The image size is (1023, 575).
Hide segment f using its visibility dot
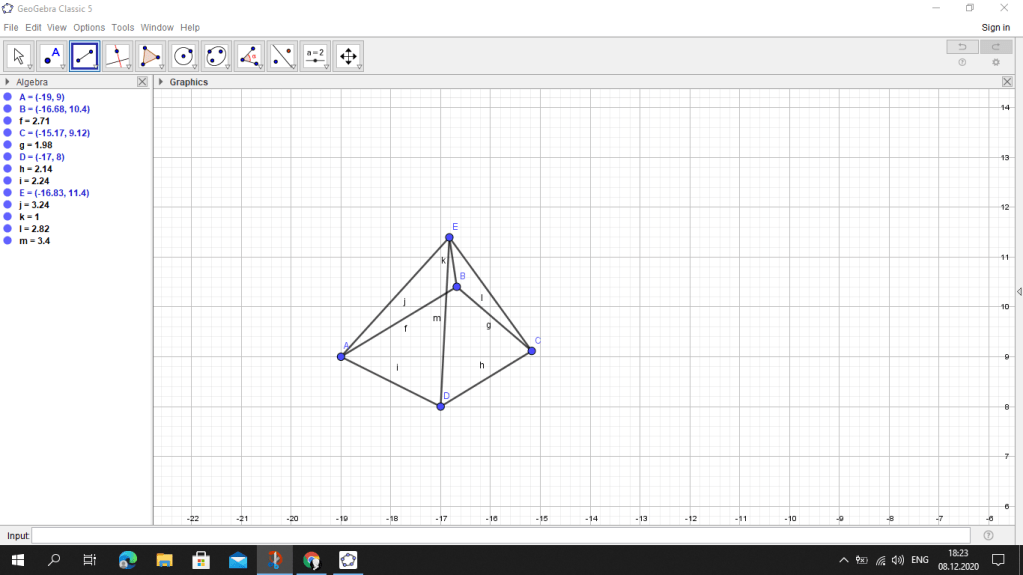[x=8, y=121]
